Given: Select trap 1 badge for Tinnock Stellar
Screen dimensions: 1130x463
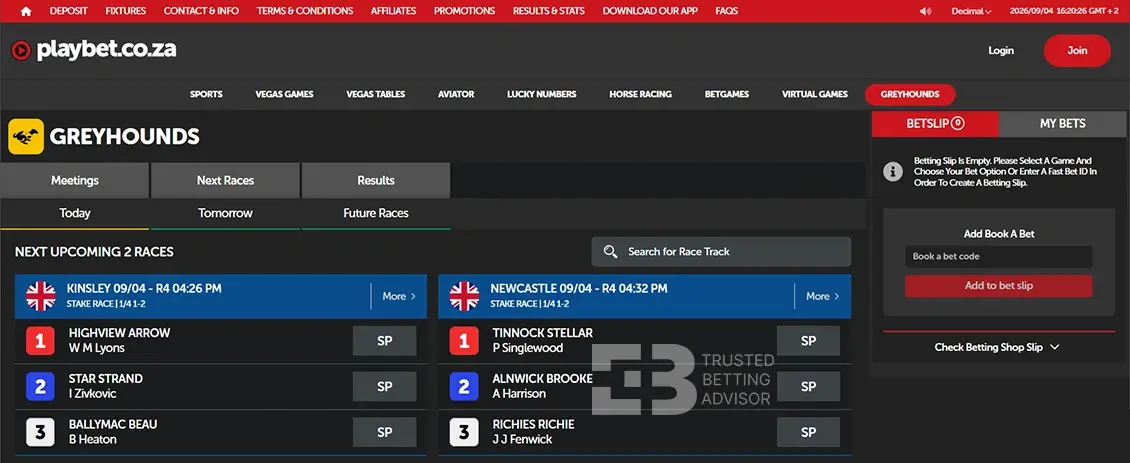Looking at the screenshot, I should click(464, 340).
